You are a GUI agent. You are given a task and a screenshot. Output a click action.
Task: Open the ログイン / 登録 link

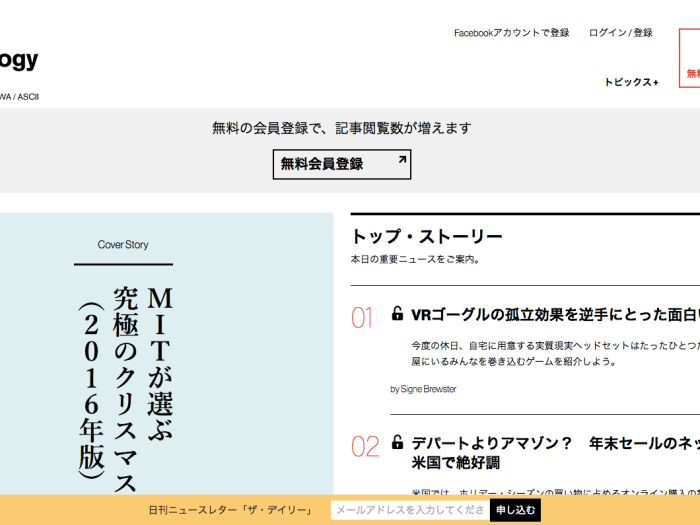tap(620, 33)
